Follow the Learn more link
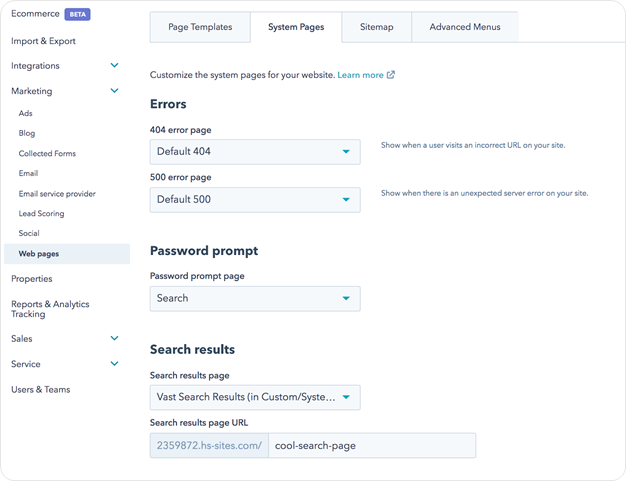This screenshot has width=626, height=481. coord(360,75)
